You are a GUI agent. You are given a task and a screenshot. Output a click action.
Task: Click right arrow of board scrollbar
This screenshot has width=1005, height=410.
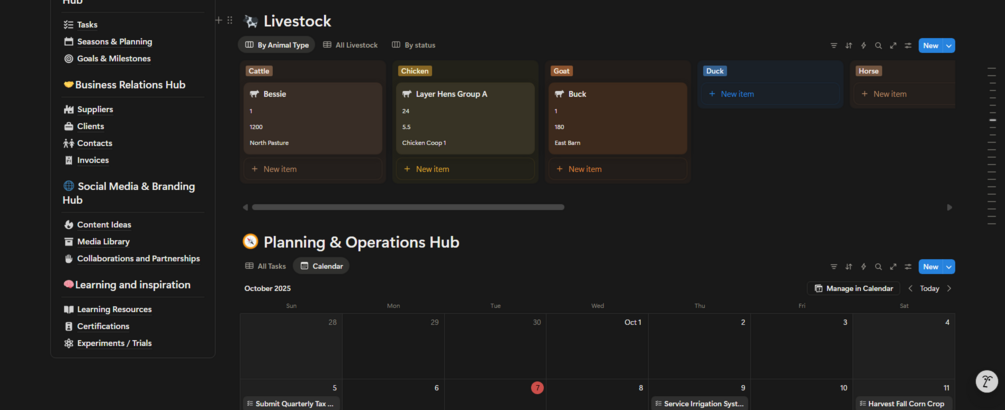[950, 207]
